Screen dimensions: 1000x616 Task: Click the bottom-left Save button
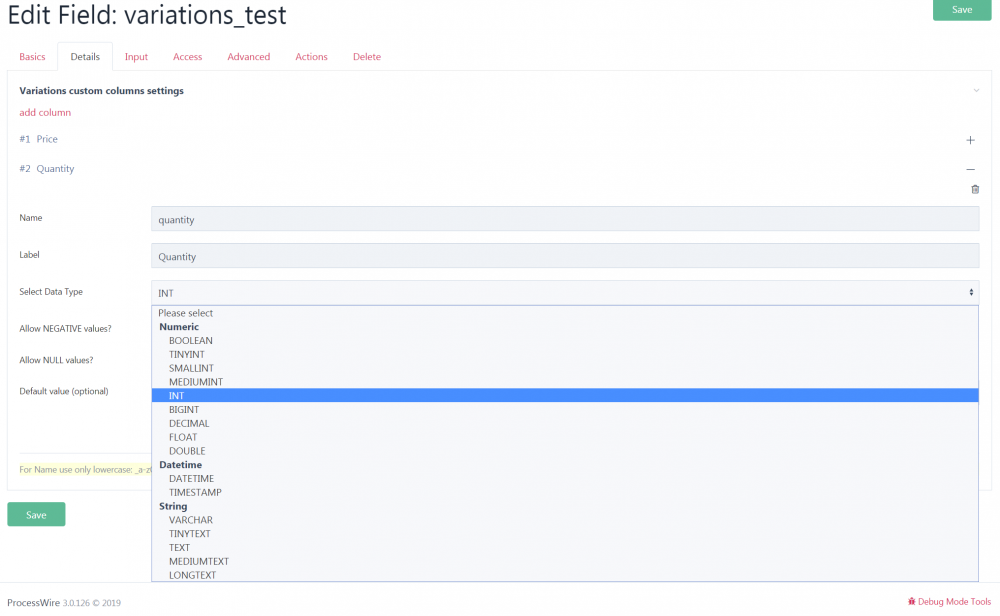[x=36, y=515]
